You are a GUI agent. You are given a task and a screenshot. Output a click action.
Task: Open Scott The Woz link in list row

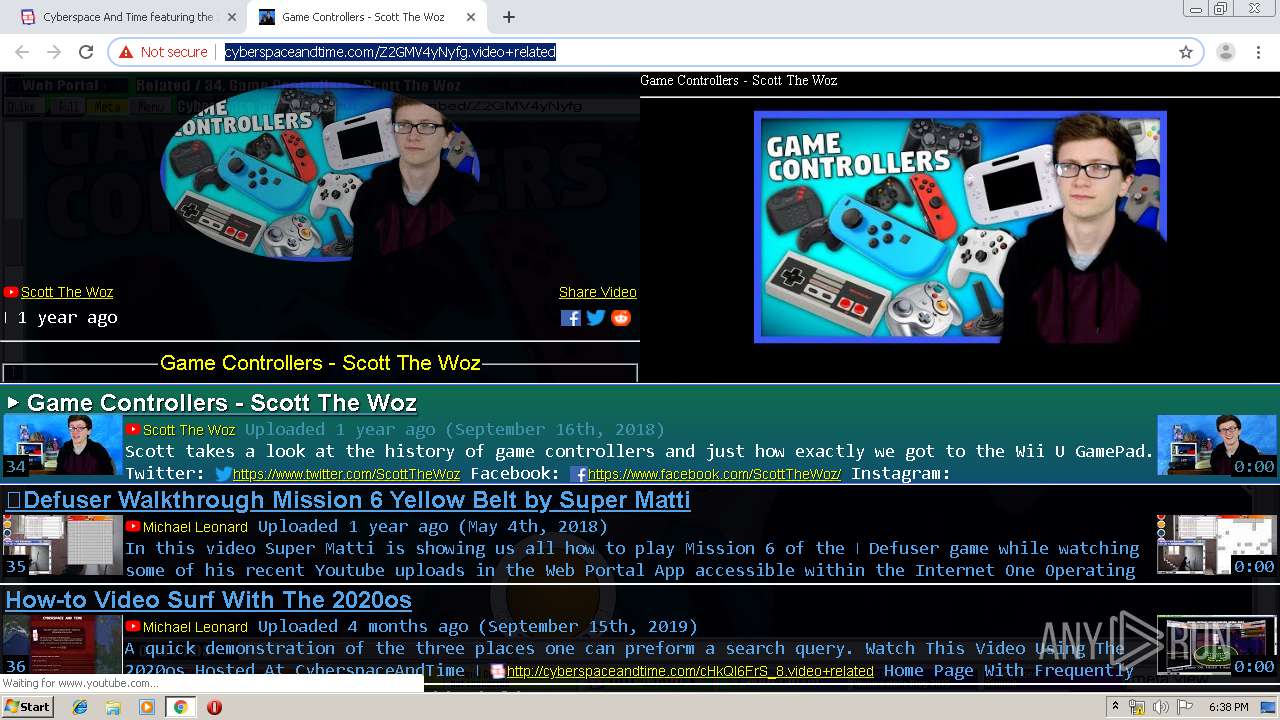pyautogui.click(x=189, y=430)
